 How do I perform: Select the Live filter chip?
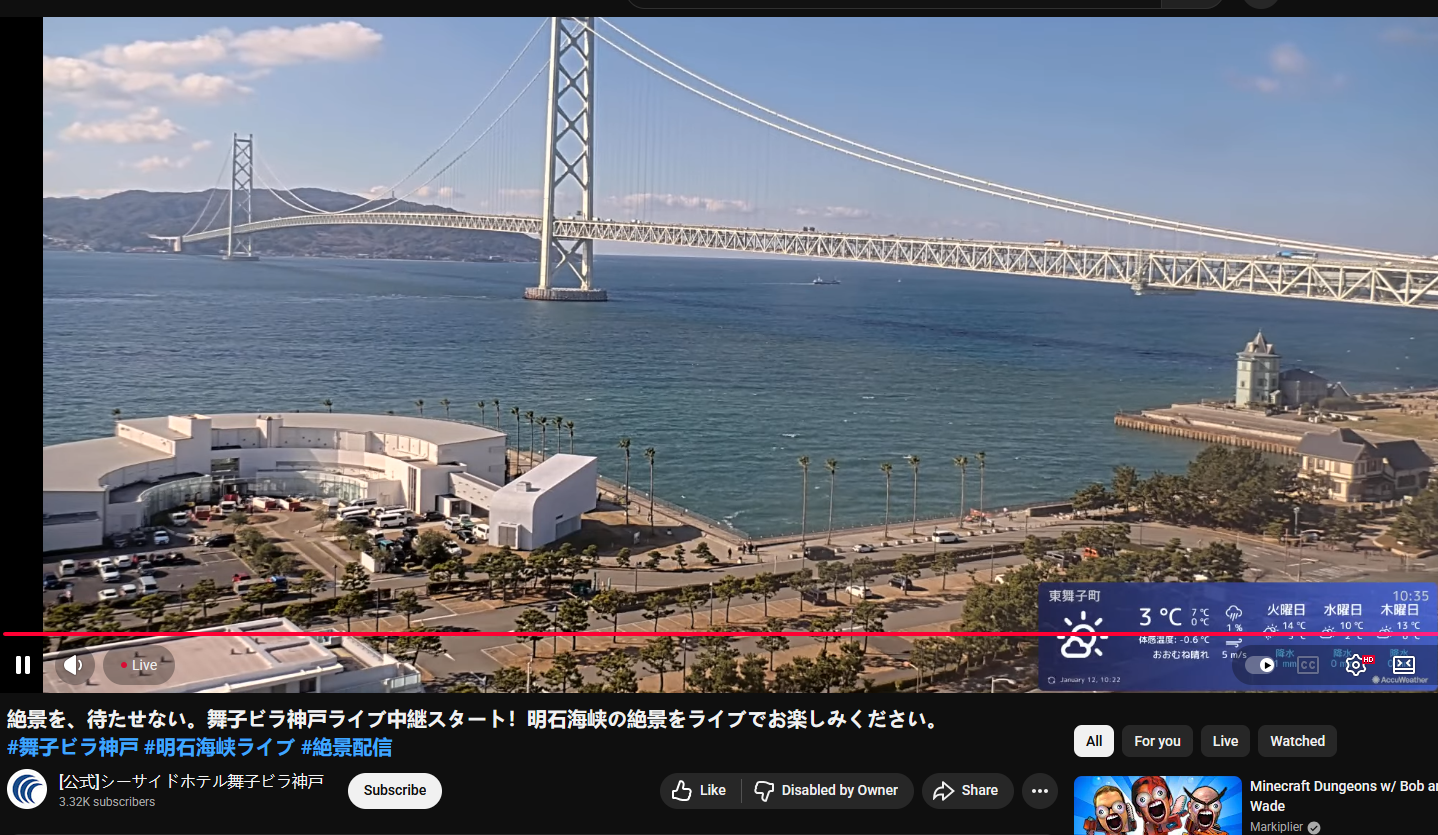click(x=1225, y=741)
